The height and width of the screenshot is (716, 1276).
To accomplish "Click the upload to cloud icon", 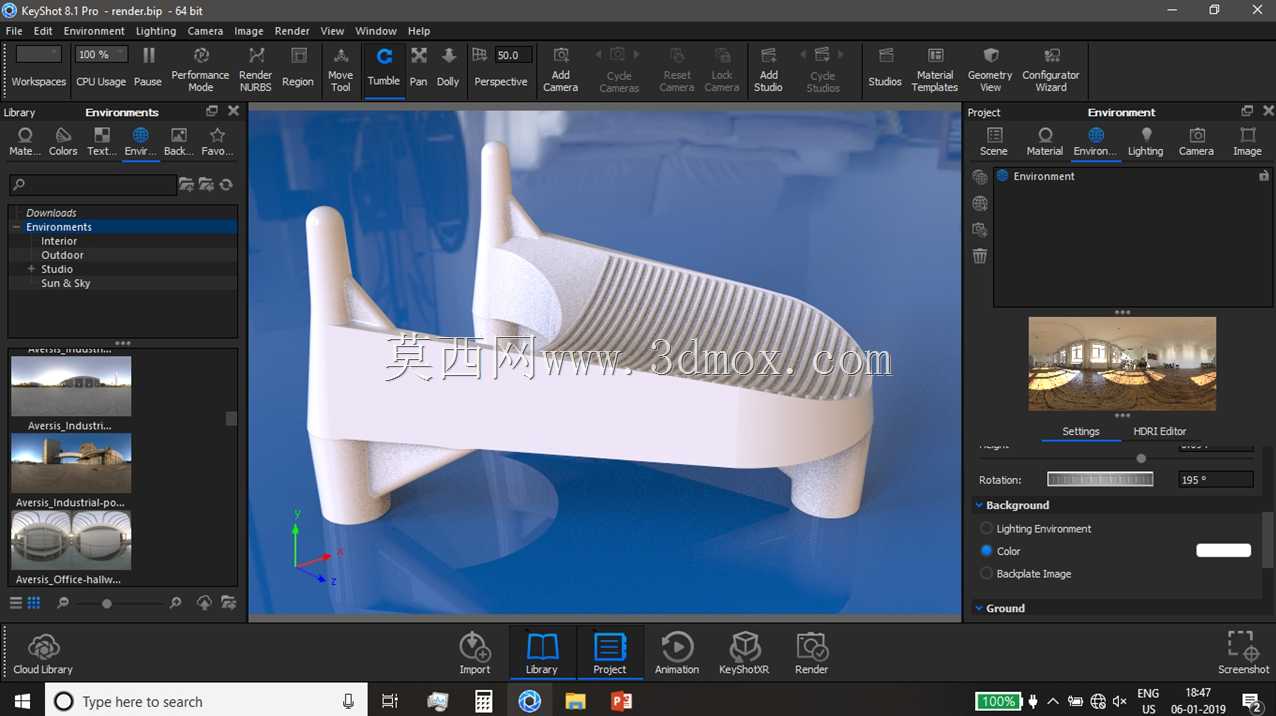I will click(204, 603).
